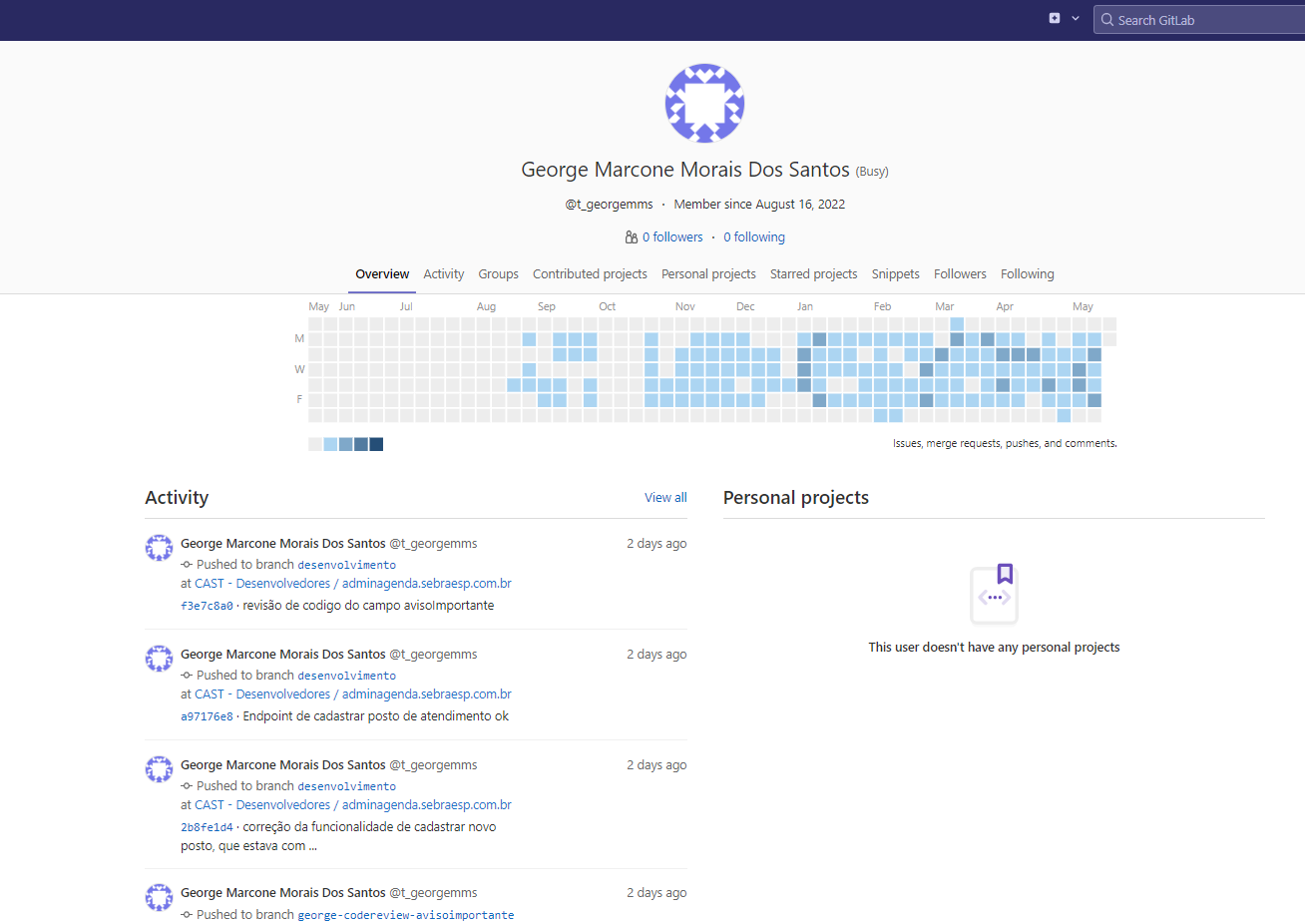The image size is (1305, 924).
Task: Switch to the Snippets tab
Action: tap(895, 274)
